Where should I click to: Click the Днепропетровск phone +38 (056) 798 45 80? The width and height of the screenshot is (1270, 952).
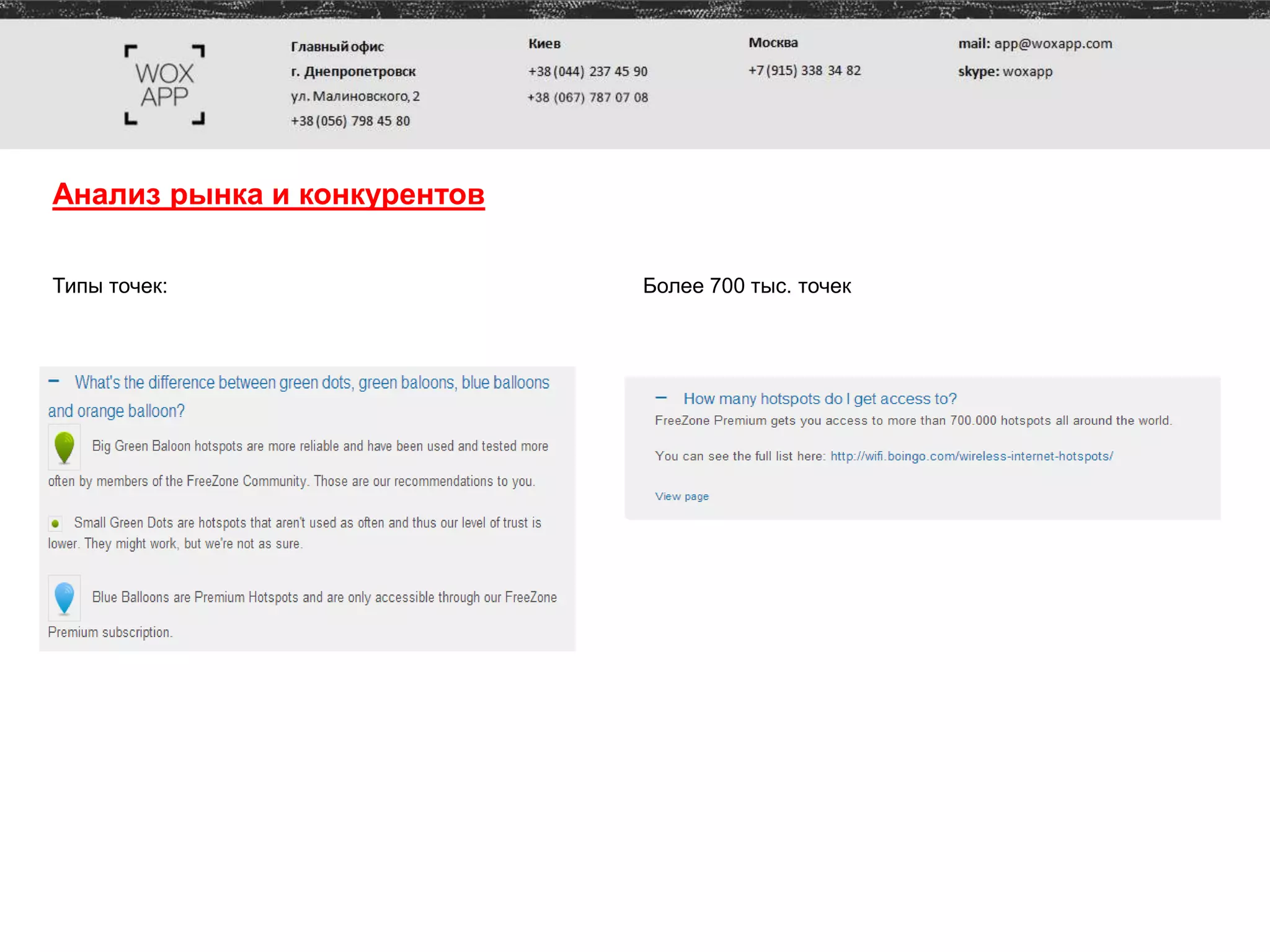pyautogui.click(x=350, y=121)
